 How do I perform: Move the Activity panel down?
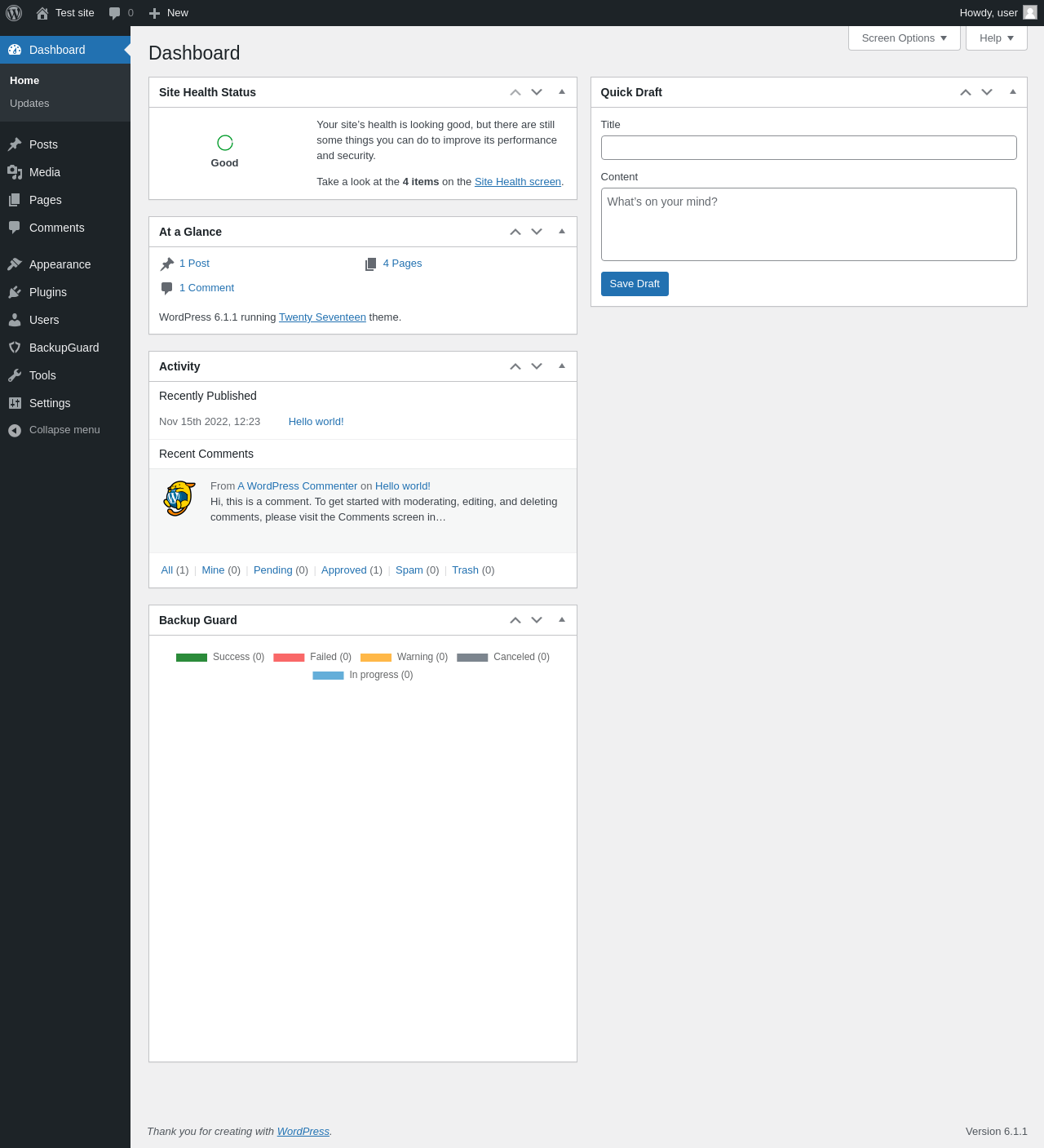point(537,366)
